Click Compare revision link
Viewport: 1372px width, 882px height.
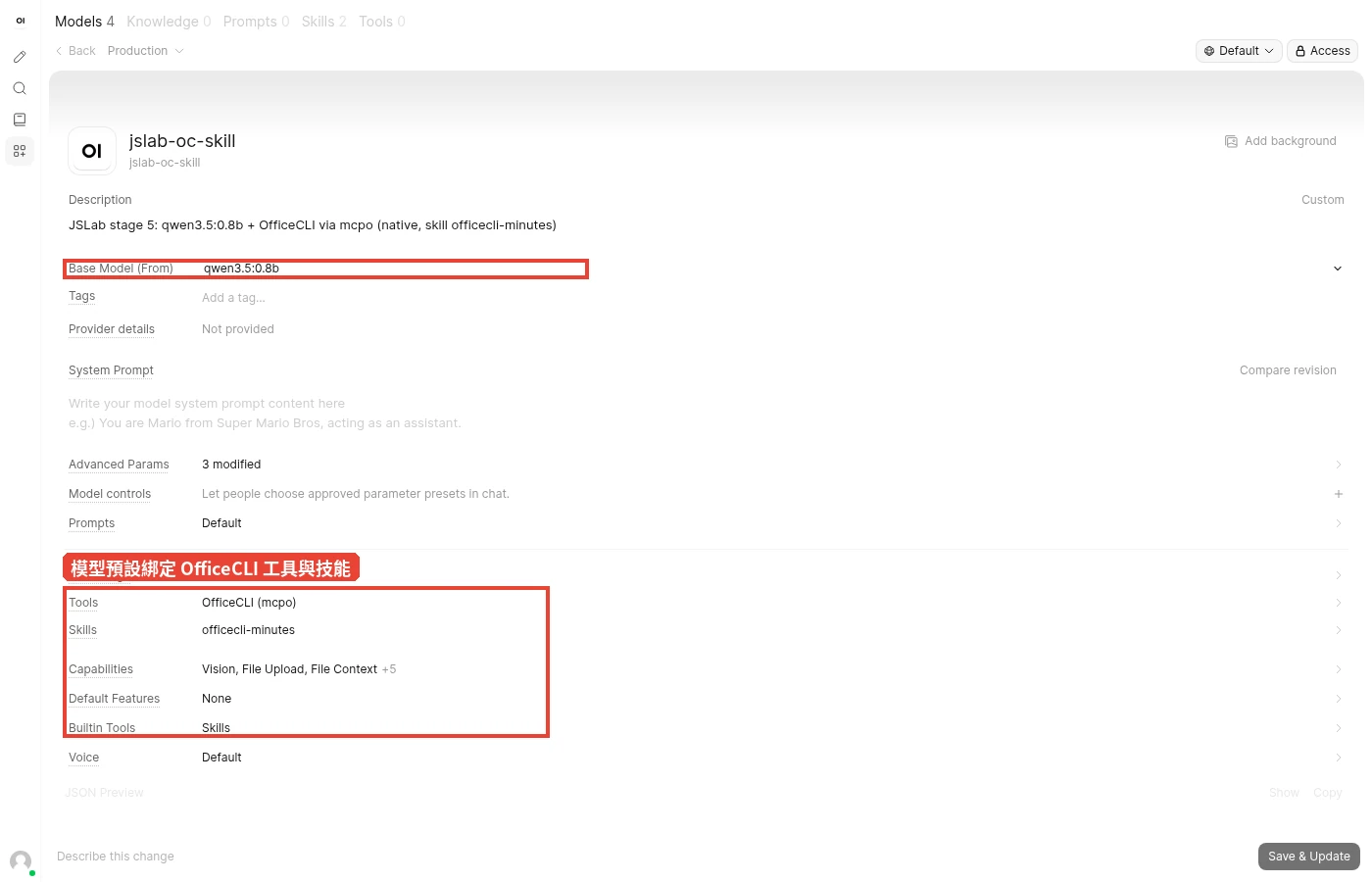tap(1288, 370)
